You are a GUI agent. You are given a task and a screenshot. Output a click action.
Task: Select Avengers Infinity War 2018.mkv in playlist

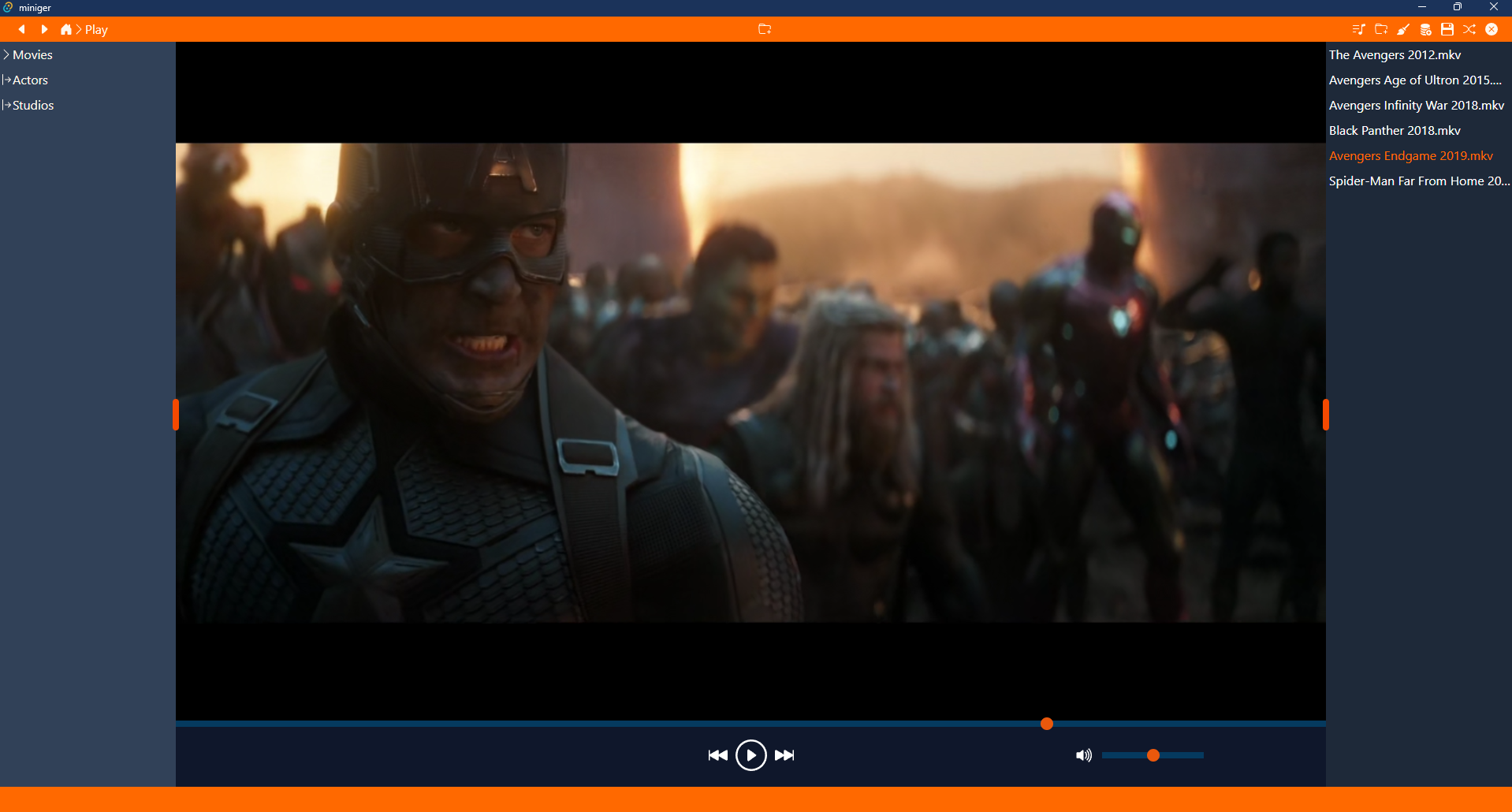[1416, 105]
